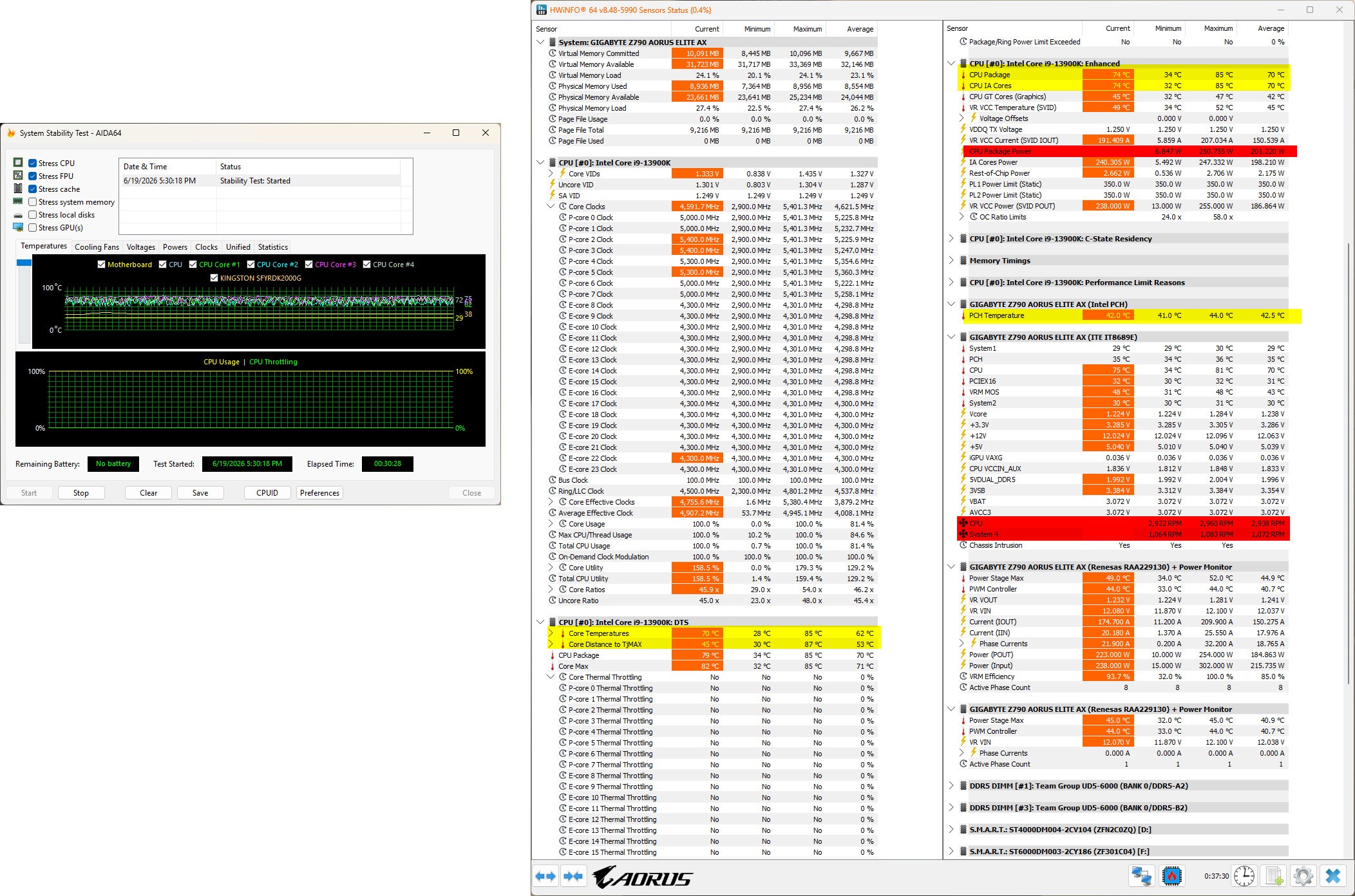Image resolution: width=1355 pixels, height=896 pixels.
Task: Collapse the Intel PCH sensor group
Action: pyautogui.click(x=951, y=304)
